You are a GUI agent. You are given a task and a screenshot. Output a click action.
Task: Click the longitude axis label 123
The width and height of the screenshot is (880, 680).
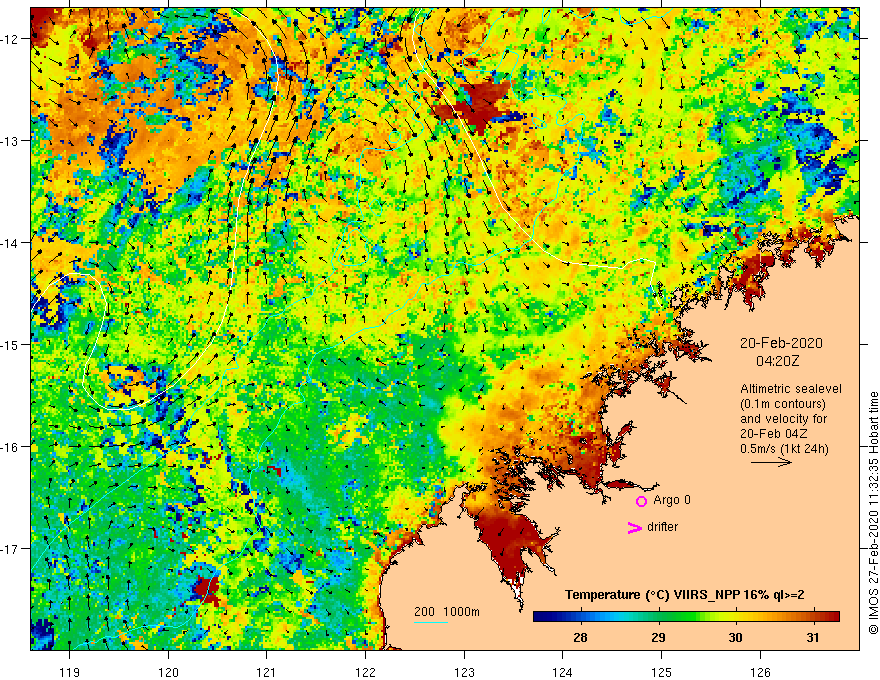(464, 672)
